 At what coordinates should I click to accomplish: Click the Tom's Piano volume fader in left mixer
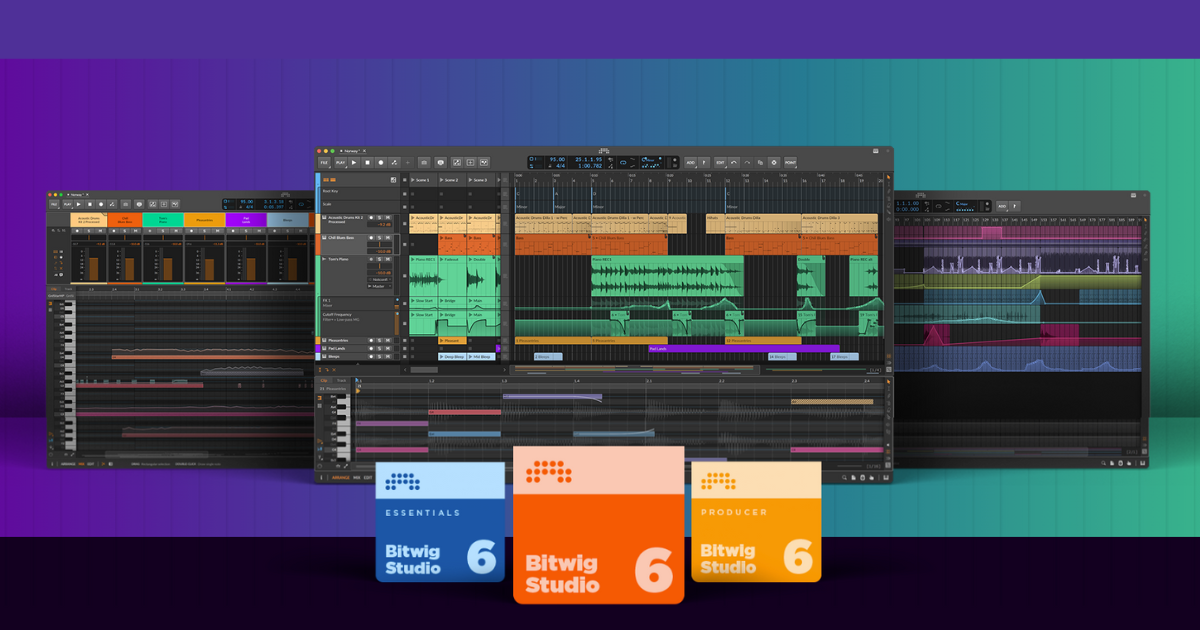pyautogui.click(x=168, y=269)
